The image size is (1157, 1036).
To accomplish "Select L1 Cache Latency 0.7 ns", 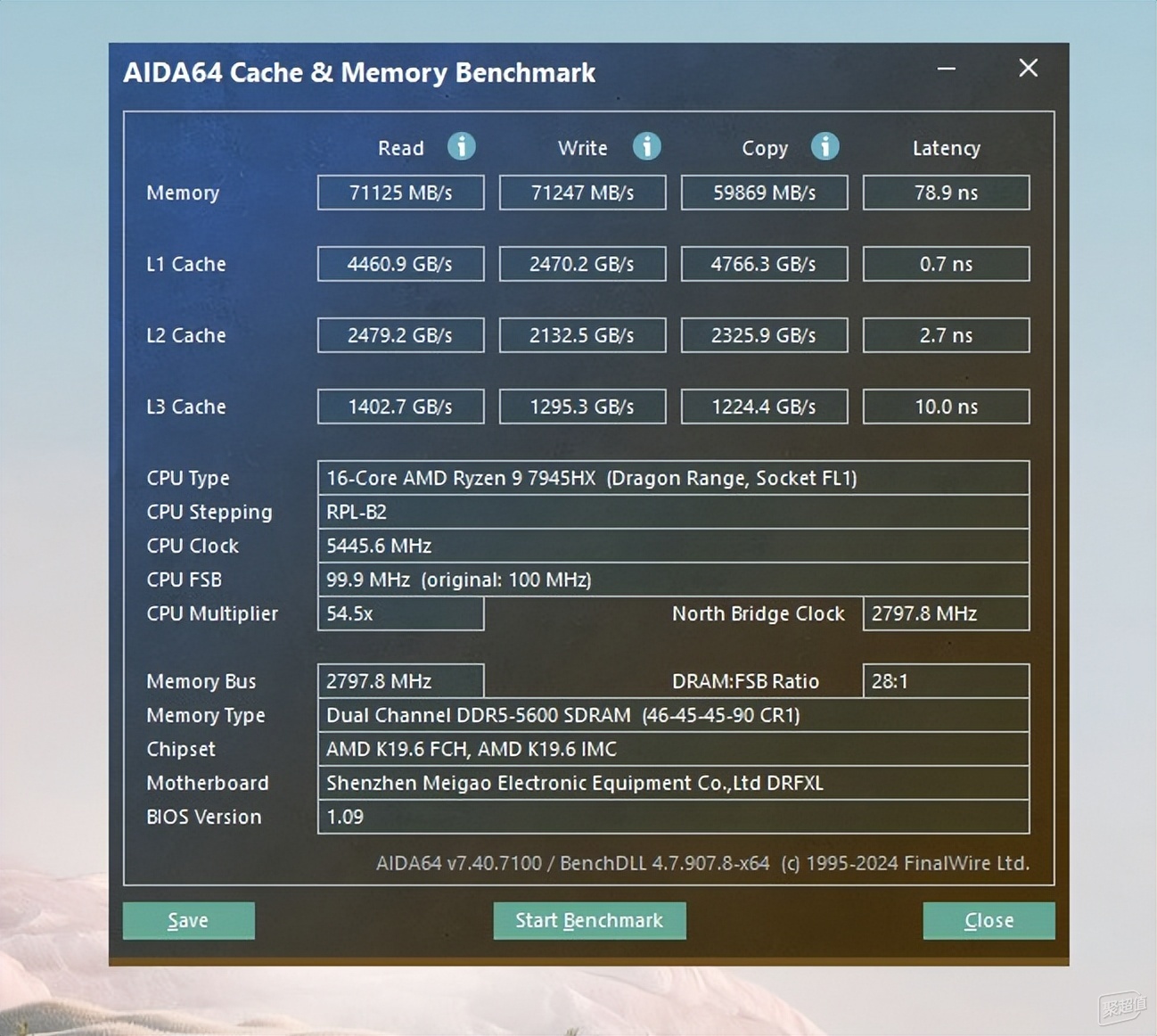I will [947, 264].
